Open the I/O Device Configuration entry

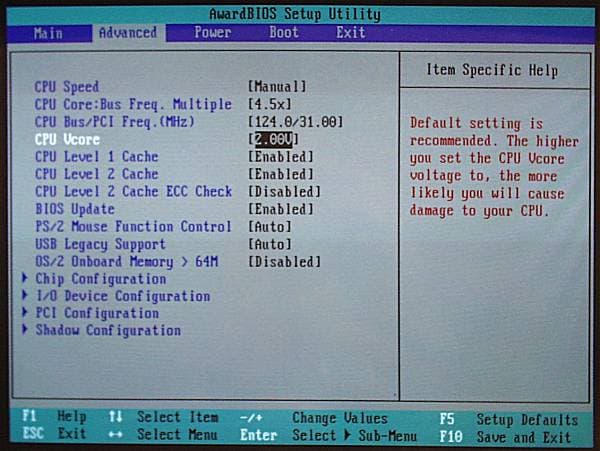point(122,296)
